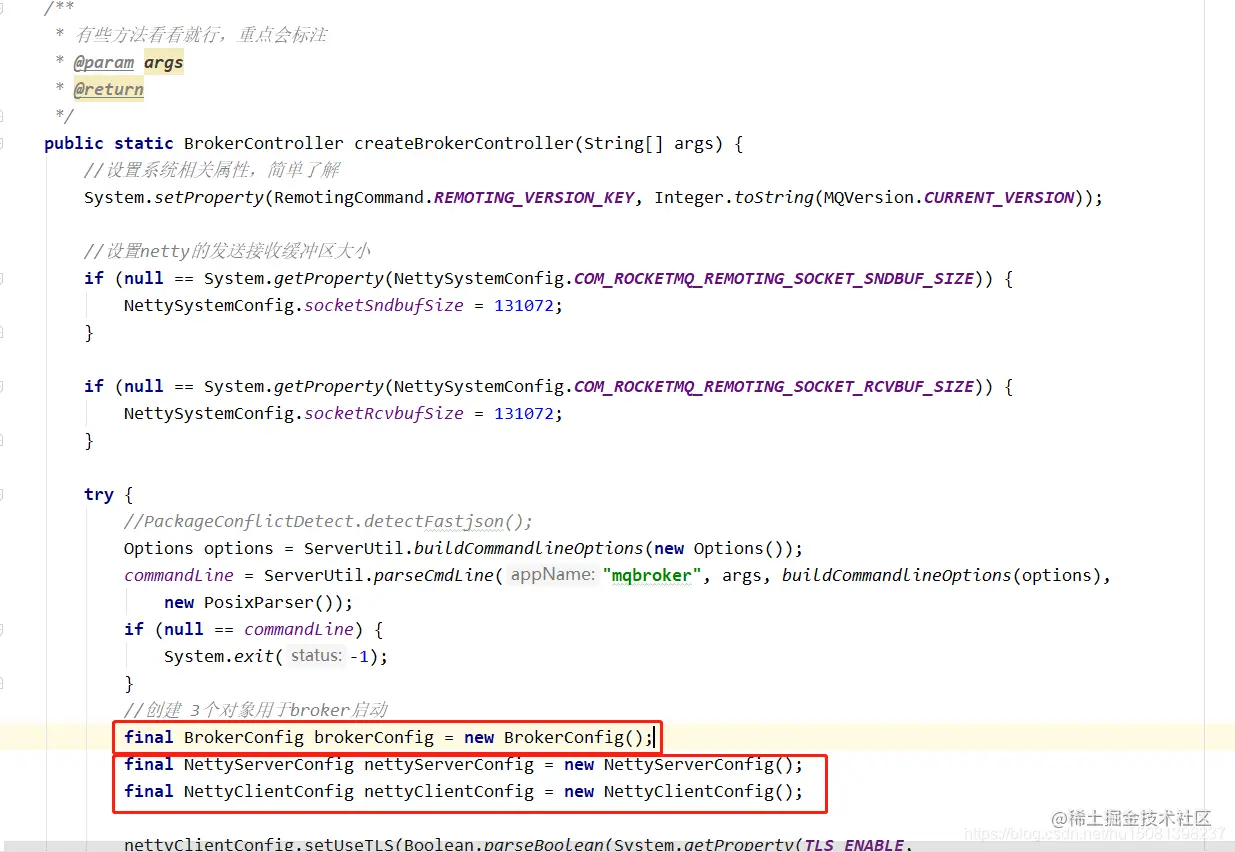Click the NettyClientConfig type on the declaration line
The width and height of the screenshot is (1235, 852).
click(269, 791)
